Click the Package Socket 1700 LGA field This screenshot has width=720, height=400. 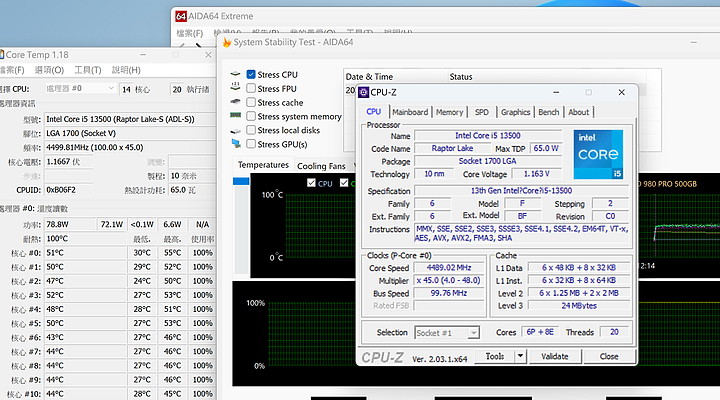click(x=488, y=161)
